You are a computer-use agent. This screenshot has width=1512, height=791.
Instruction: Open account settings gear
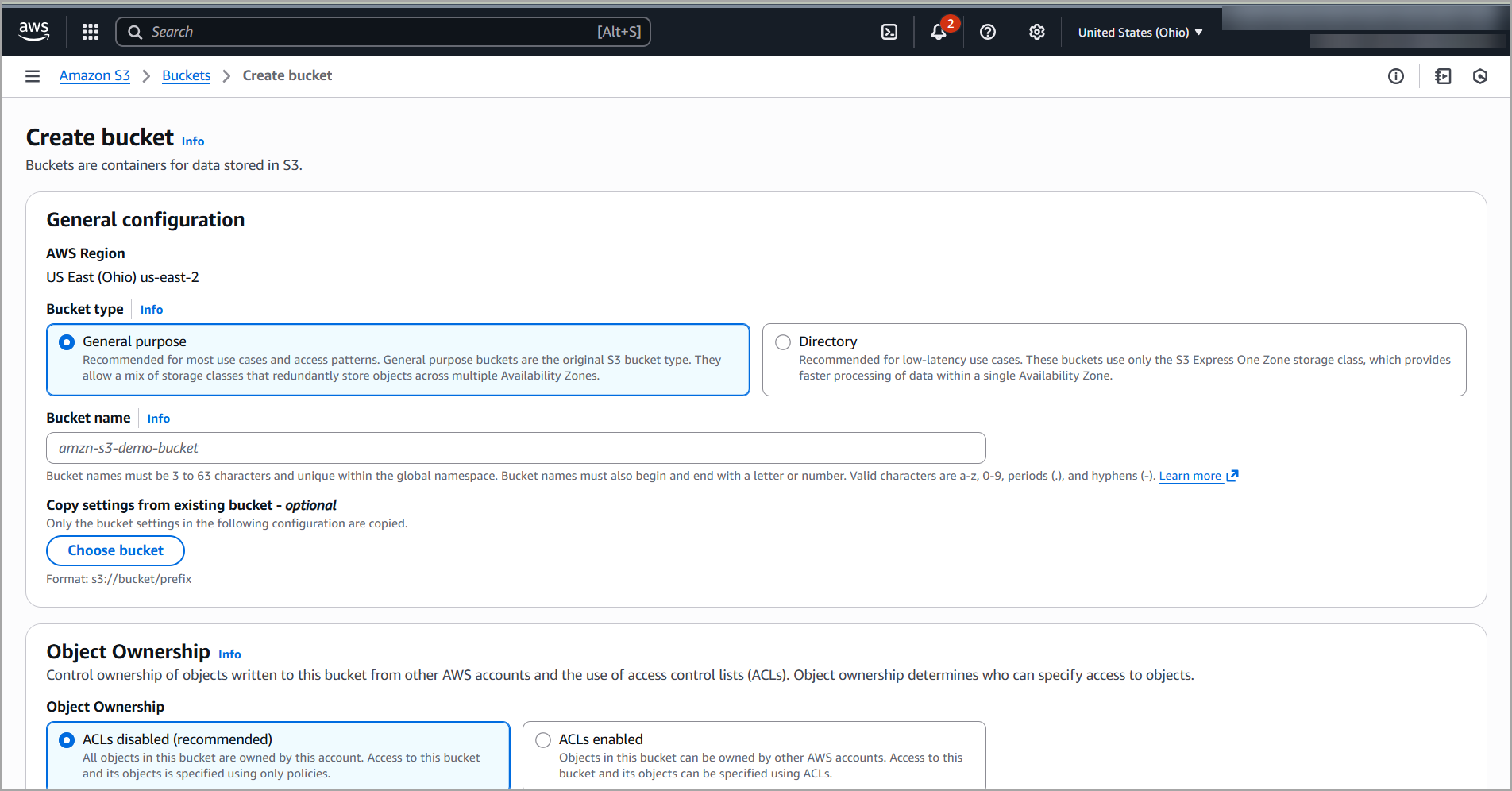tap(1036, 32)
